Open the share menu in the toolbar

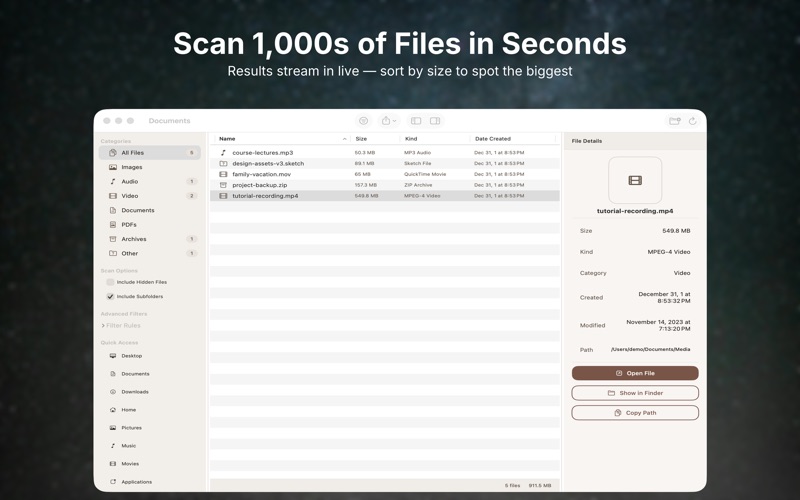point(389,121)
